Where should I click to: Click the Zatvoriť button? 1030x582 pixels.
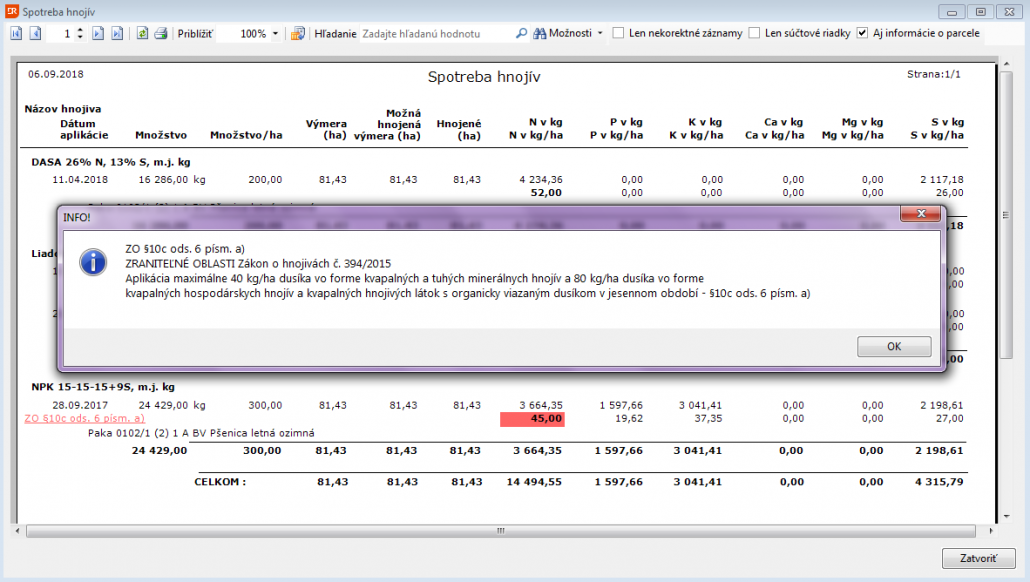pyautogui.click(x=978, y=558)
